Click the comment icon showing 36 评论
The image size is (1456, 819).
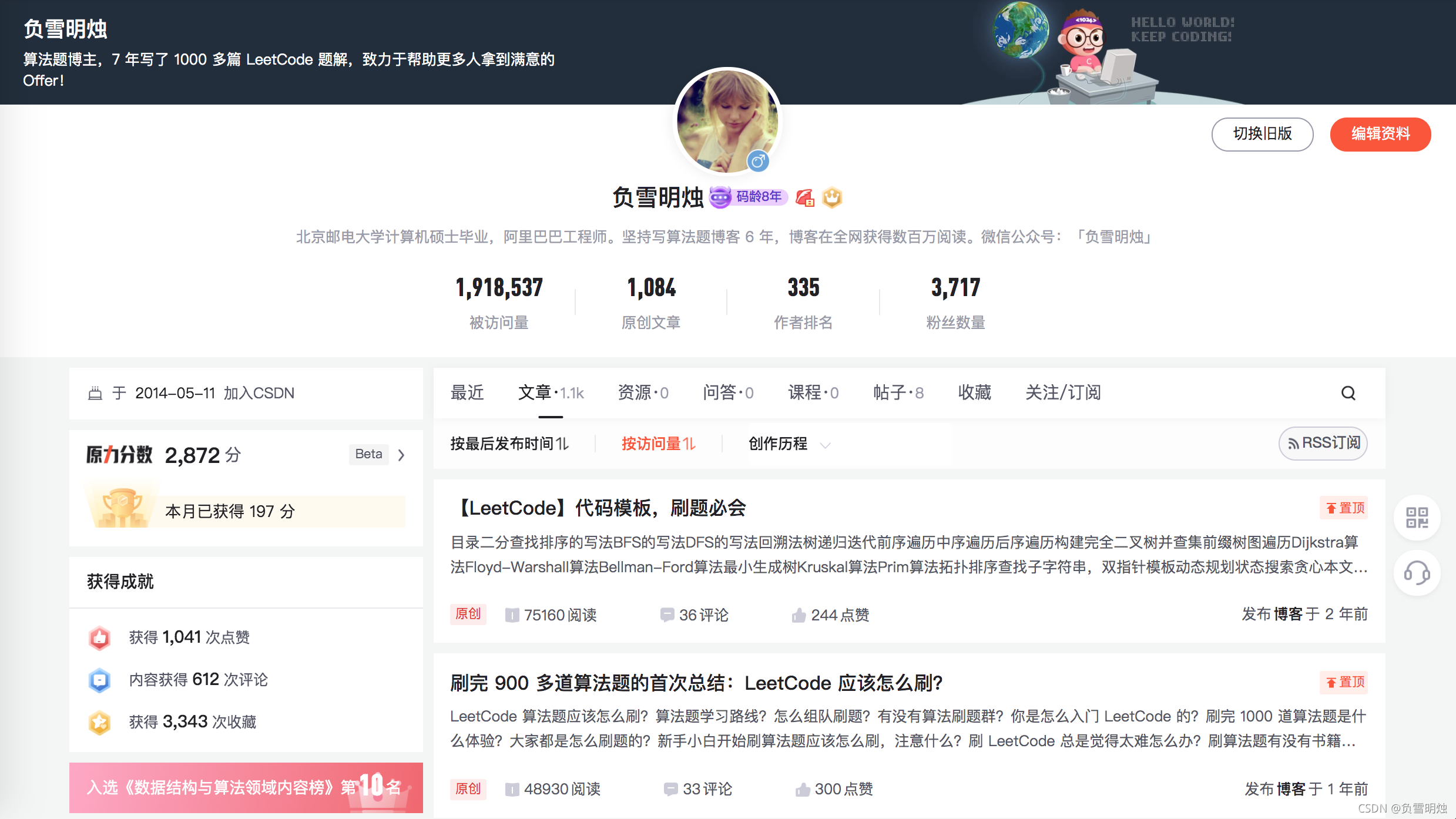(666, 615)
